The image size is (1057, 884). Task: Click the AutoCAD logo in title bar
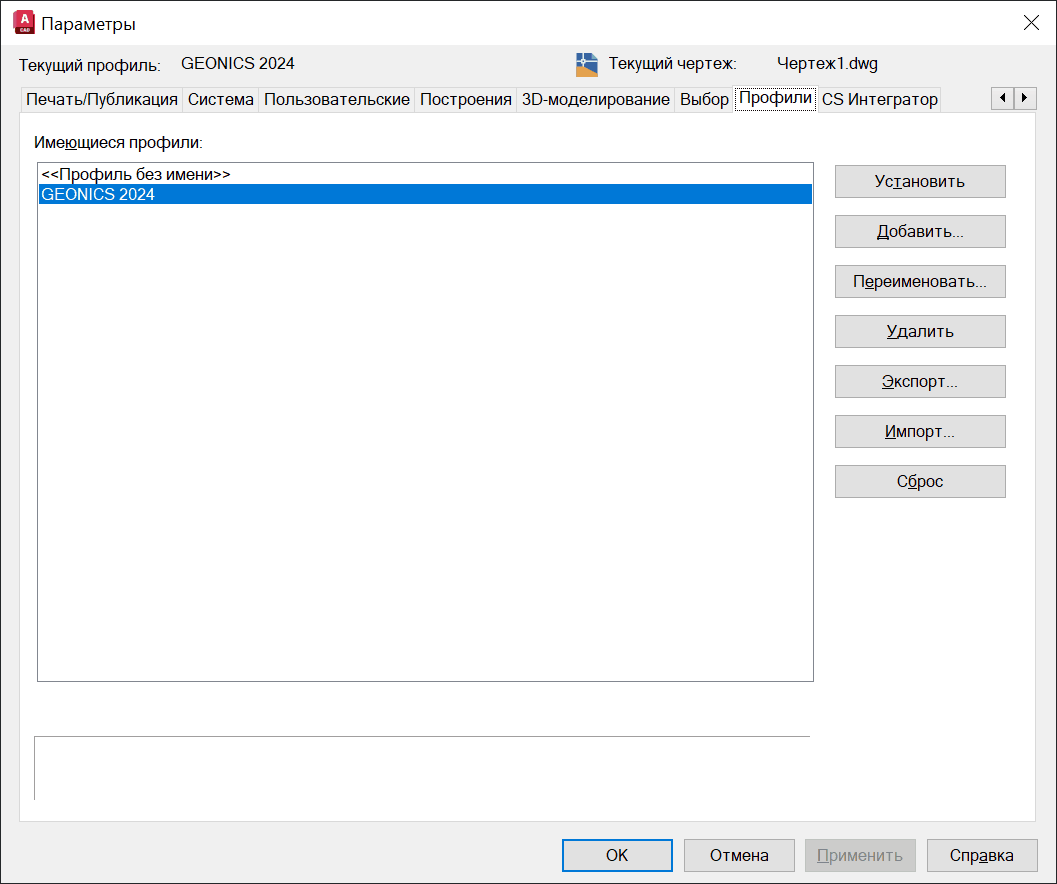22,23
